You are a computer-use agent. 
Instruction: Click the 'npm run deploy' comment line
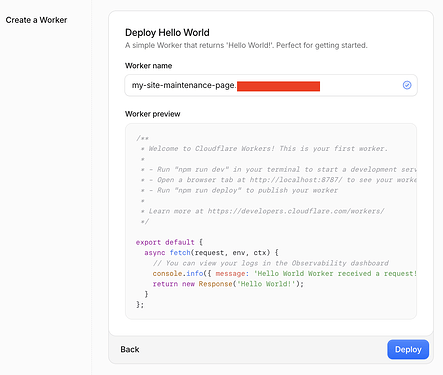(239, 190)
